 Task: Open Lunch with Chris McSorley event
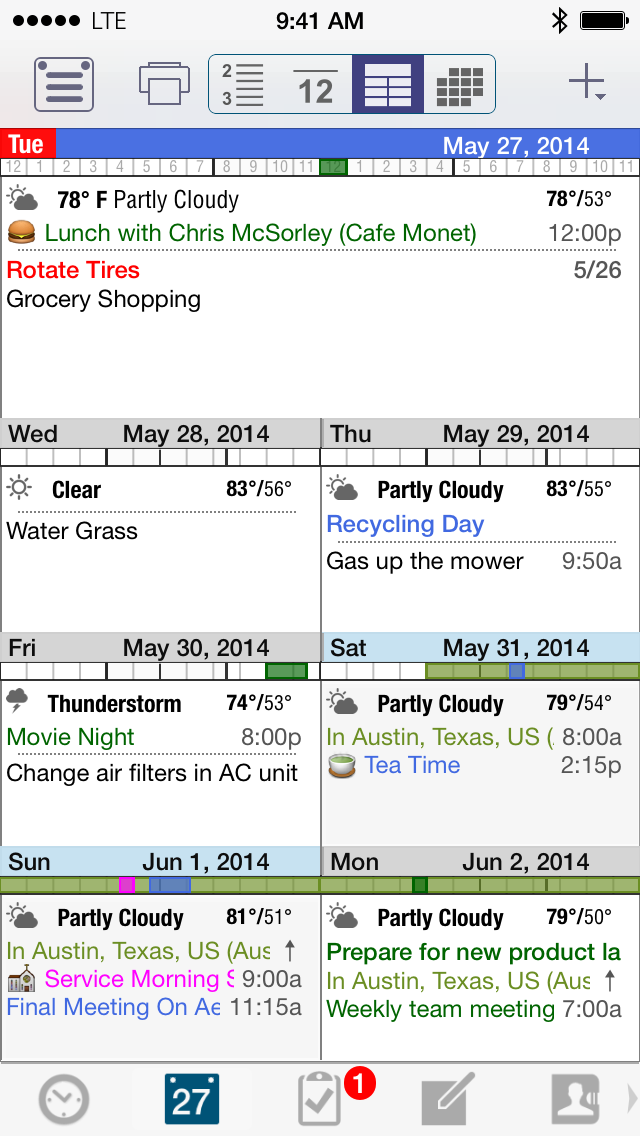260,234
